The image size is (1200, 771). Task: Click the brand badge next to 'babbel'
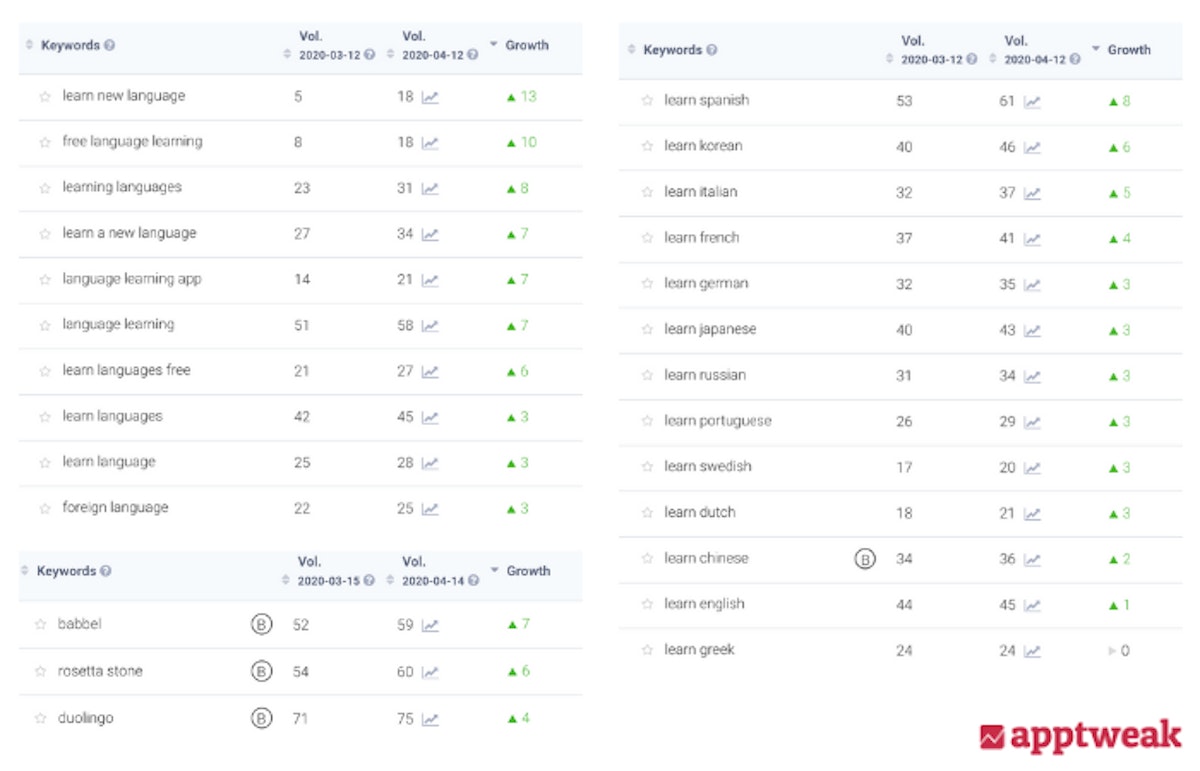point(261,625)
